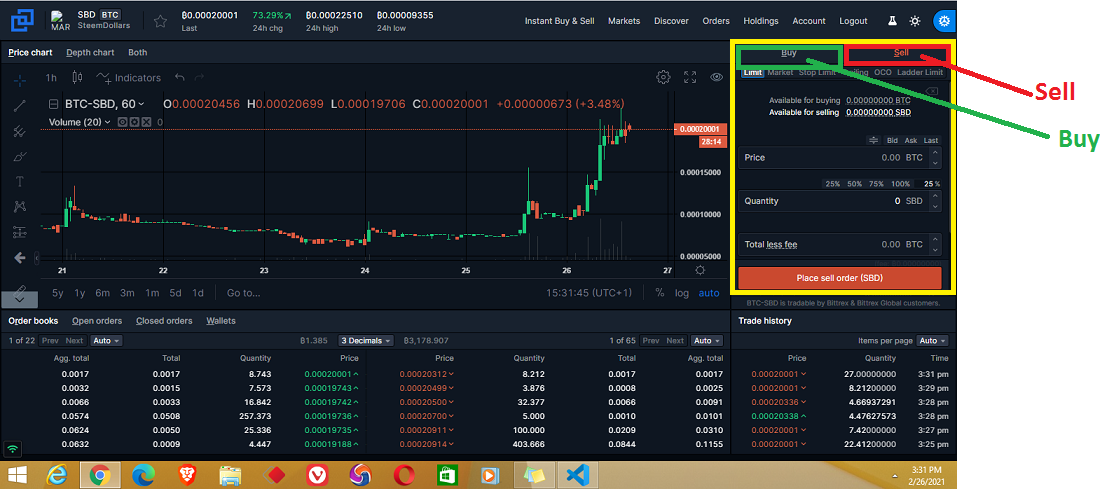Click Go to... date button
The image size is (1112, 489).
[243, 293]
